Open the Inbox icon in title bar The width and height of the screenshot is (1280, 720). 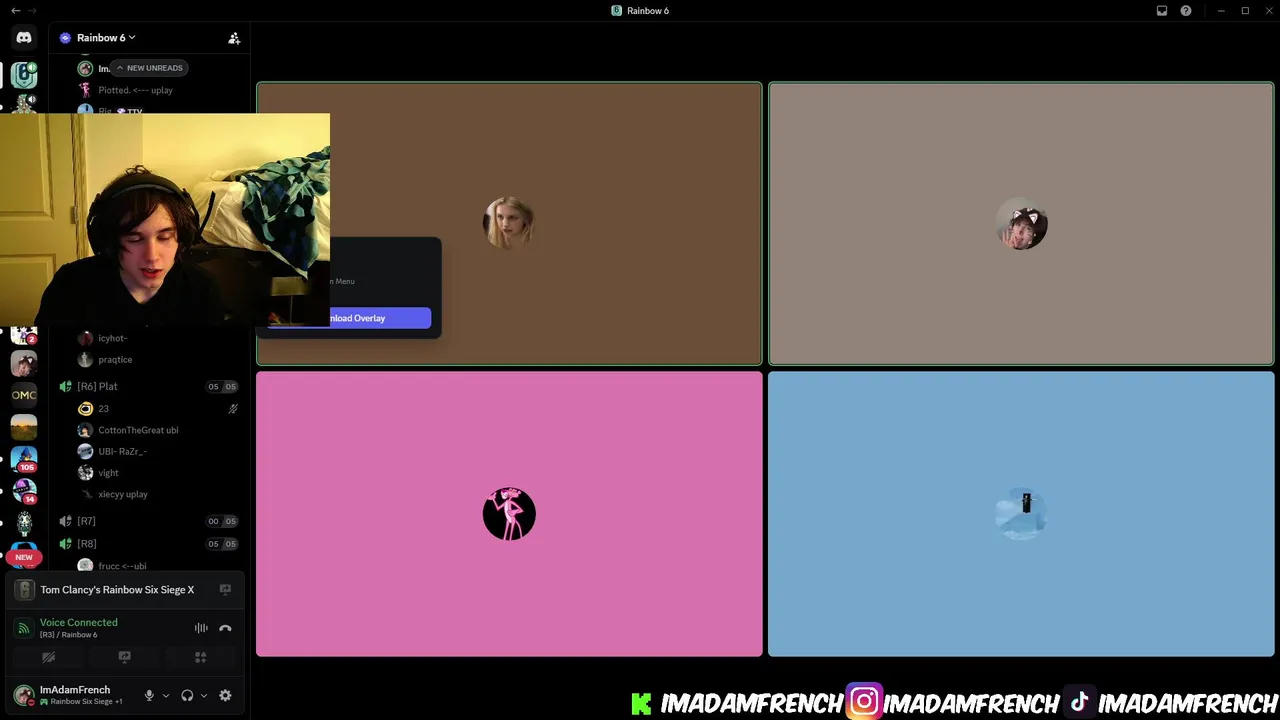[1162, 11]
